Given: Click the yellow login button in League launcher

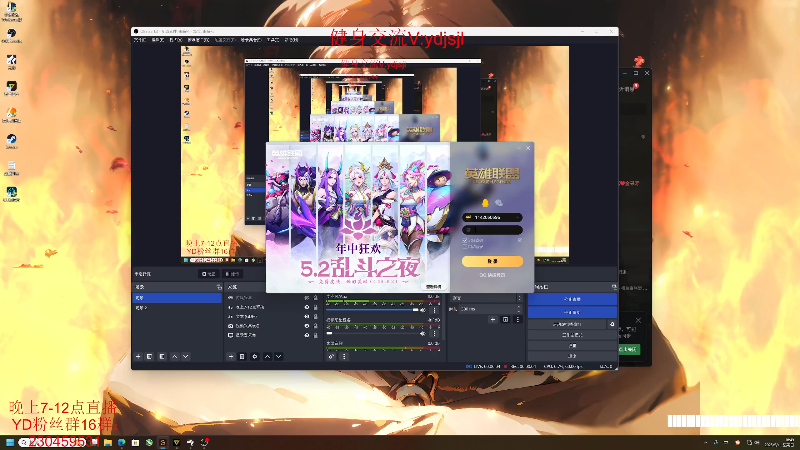Looking at the screenshot, I should [x=492, y=261].
